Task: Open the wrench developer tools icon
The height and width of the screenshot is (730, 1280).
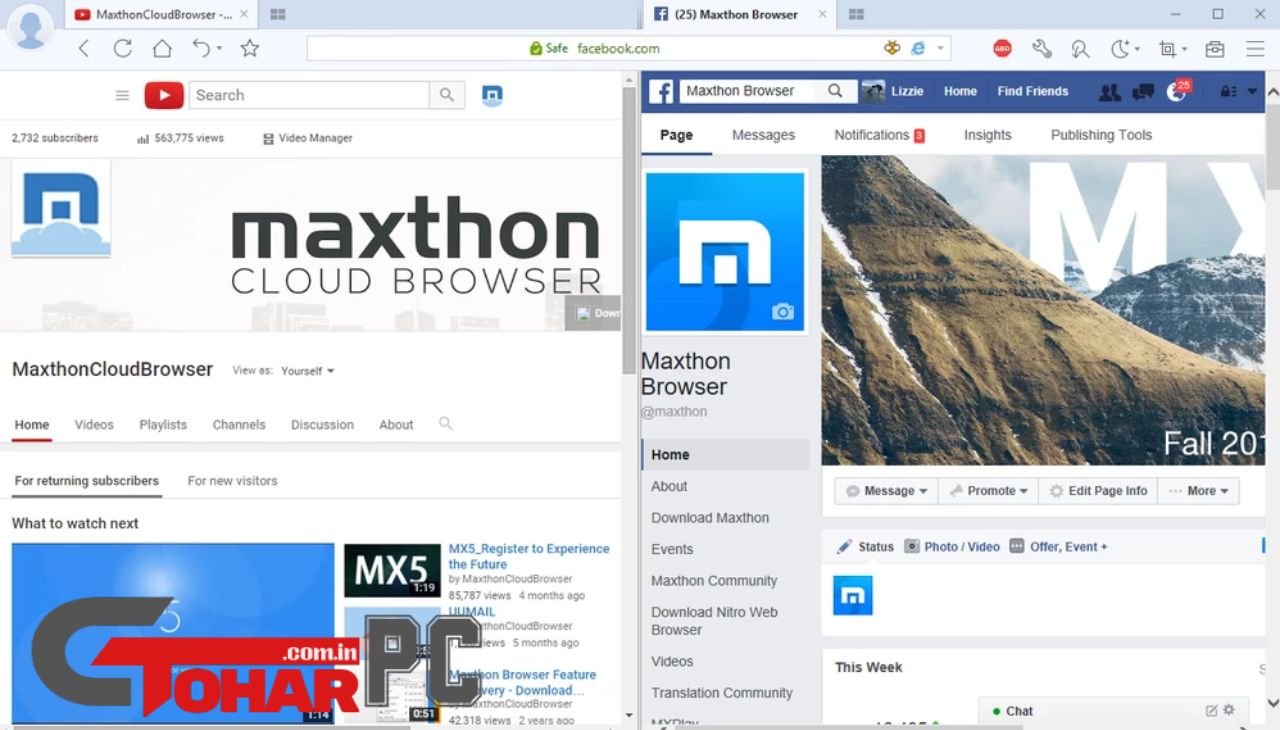Action: coord(1042,48)
